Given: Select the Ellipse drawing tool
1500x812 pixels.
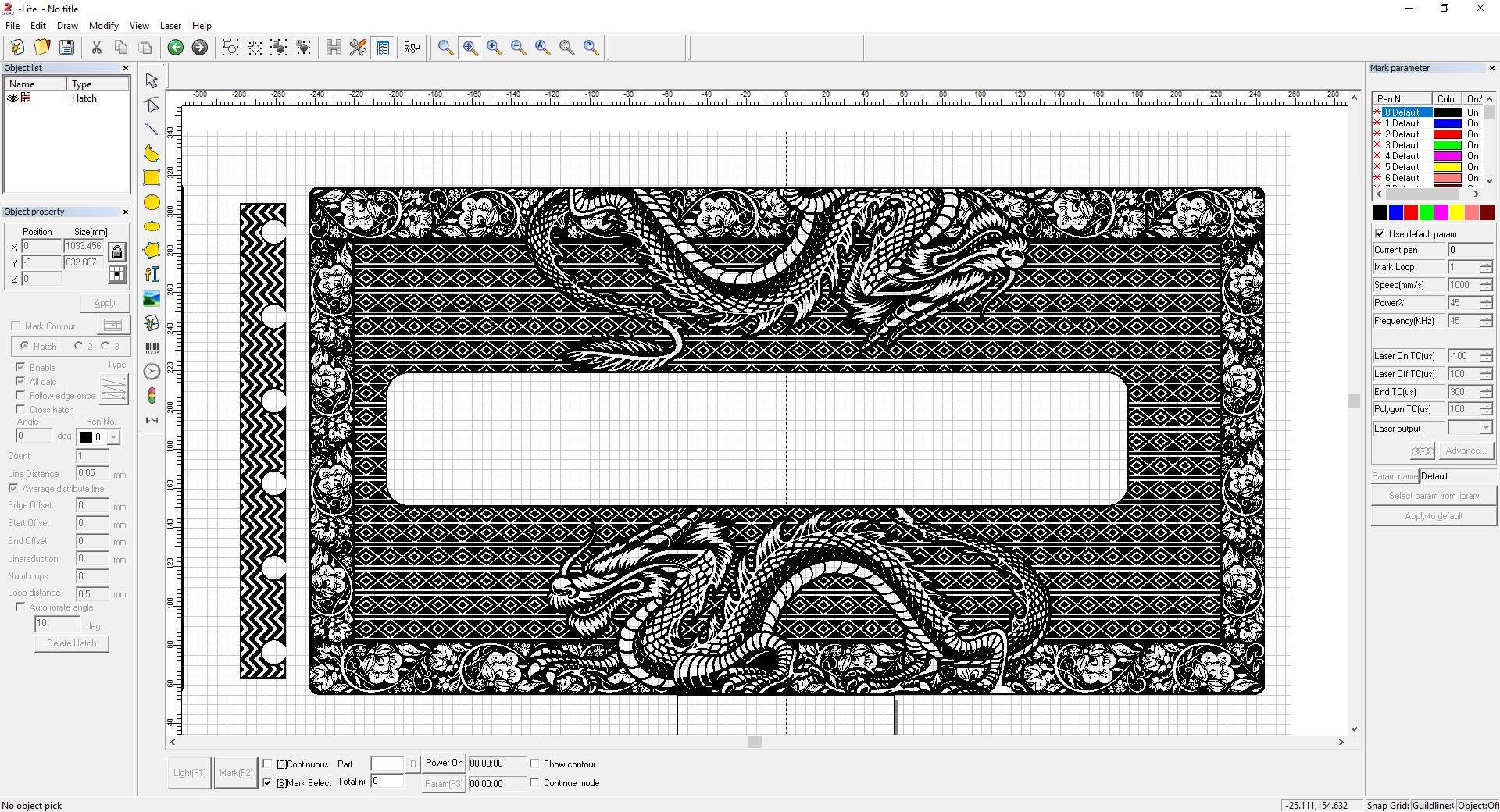Looking at the screenshot, I should point(152,226).
